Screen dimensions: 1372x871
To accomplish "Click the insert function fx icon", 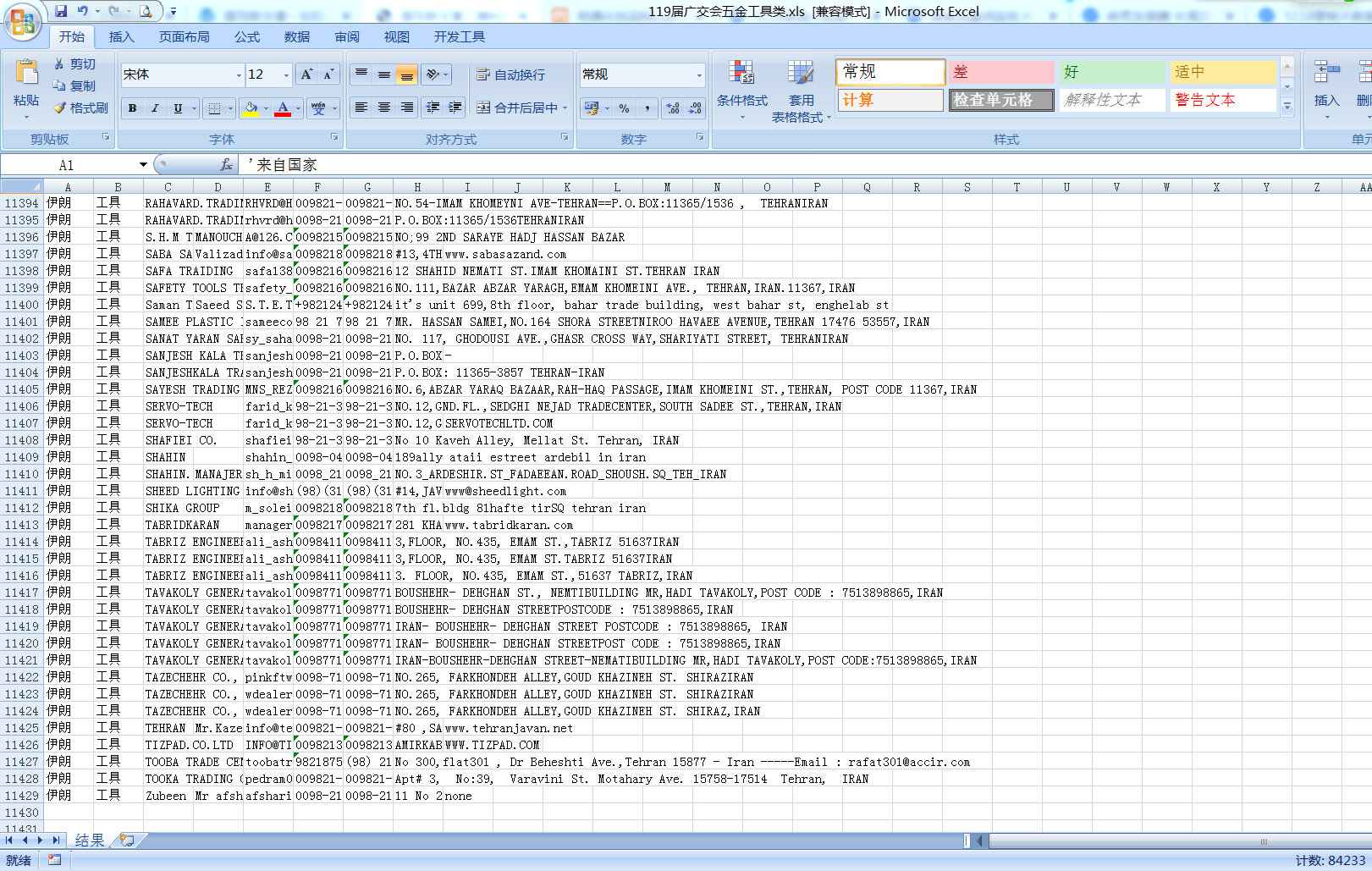I will pos(226,165).
